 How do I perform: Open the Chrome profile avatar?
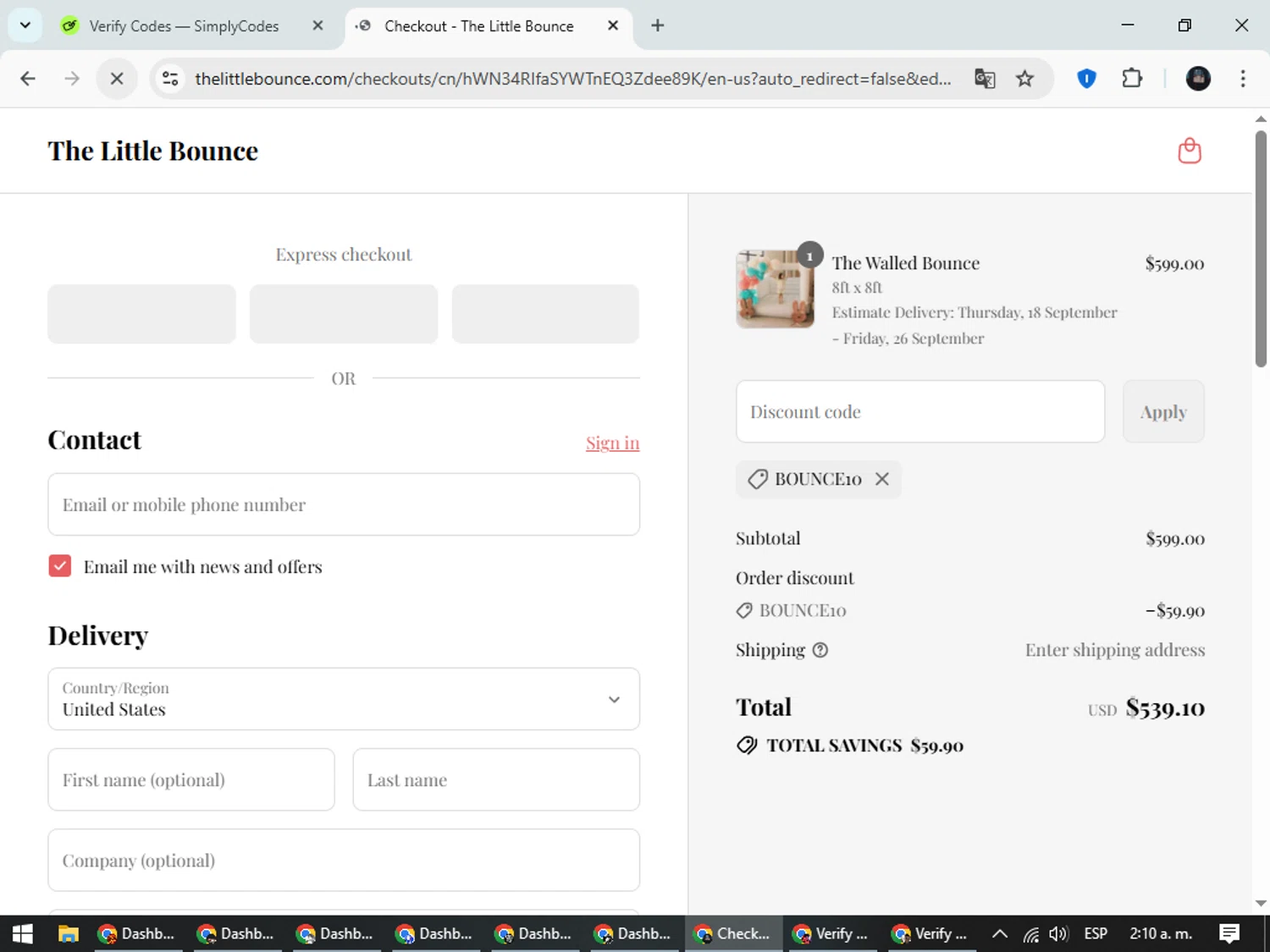click(x=1198, y=79)
